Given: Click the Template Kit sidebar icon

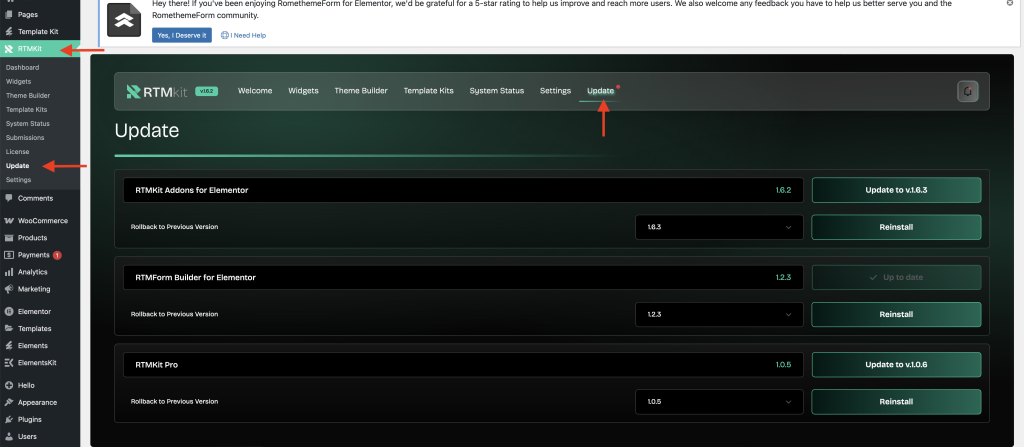Looking at the screenshot, I should click(x=8, y=31).
